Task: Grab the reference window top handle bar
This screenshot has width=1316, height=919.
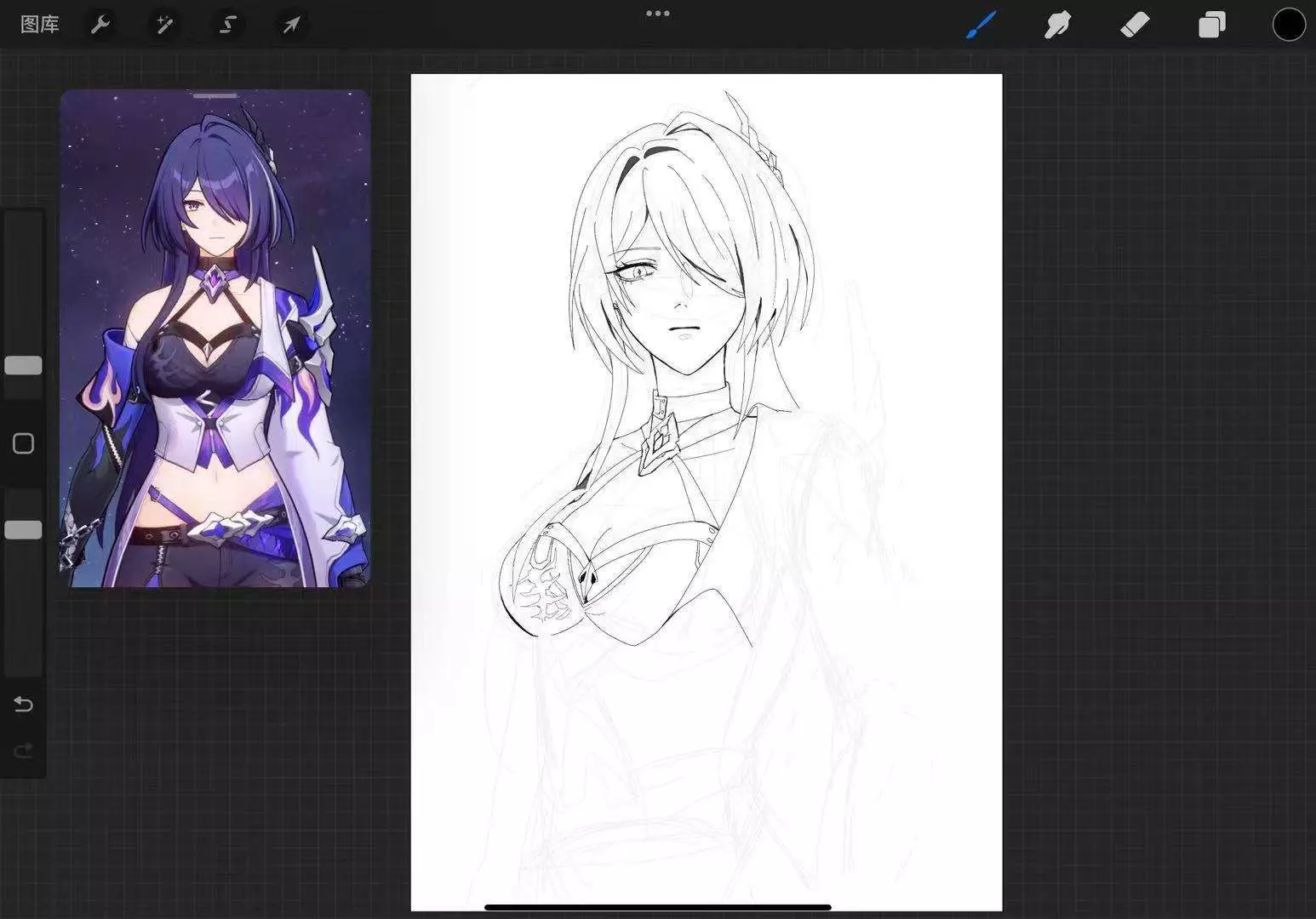Action: pyautogui.click(x=215, y=95)
